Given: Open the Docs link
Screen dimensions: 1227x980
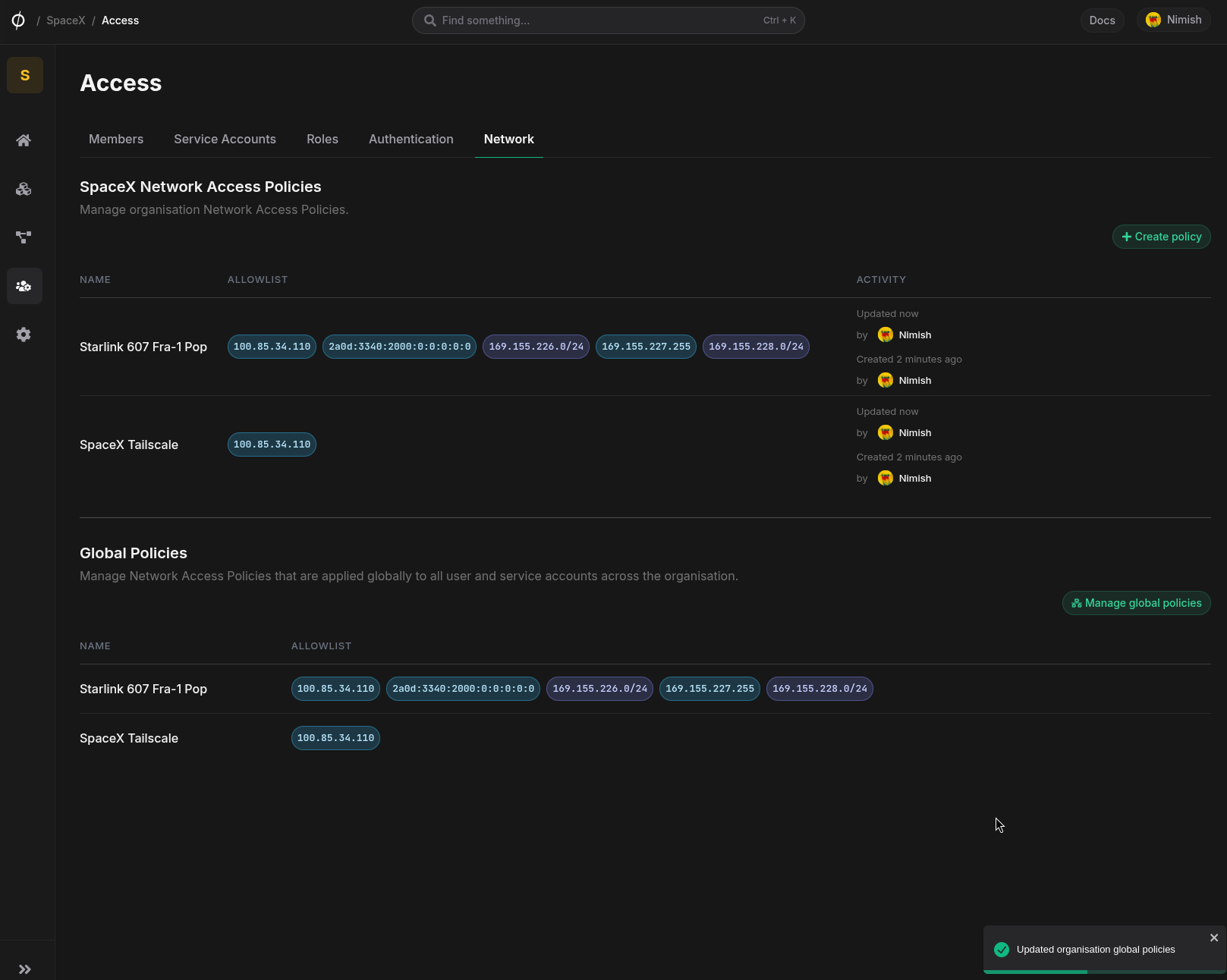Looking at the screenshot, I should [1102, 20].
